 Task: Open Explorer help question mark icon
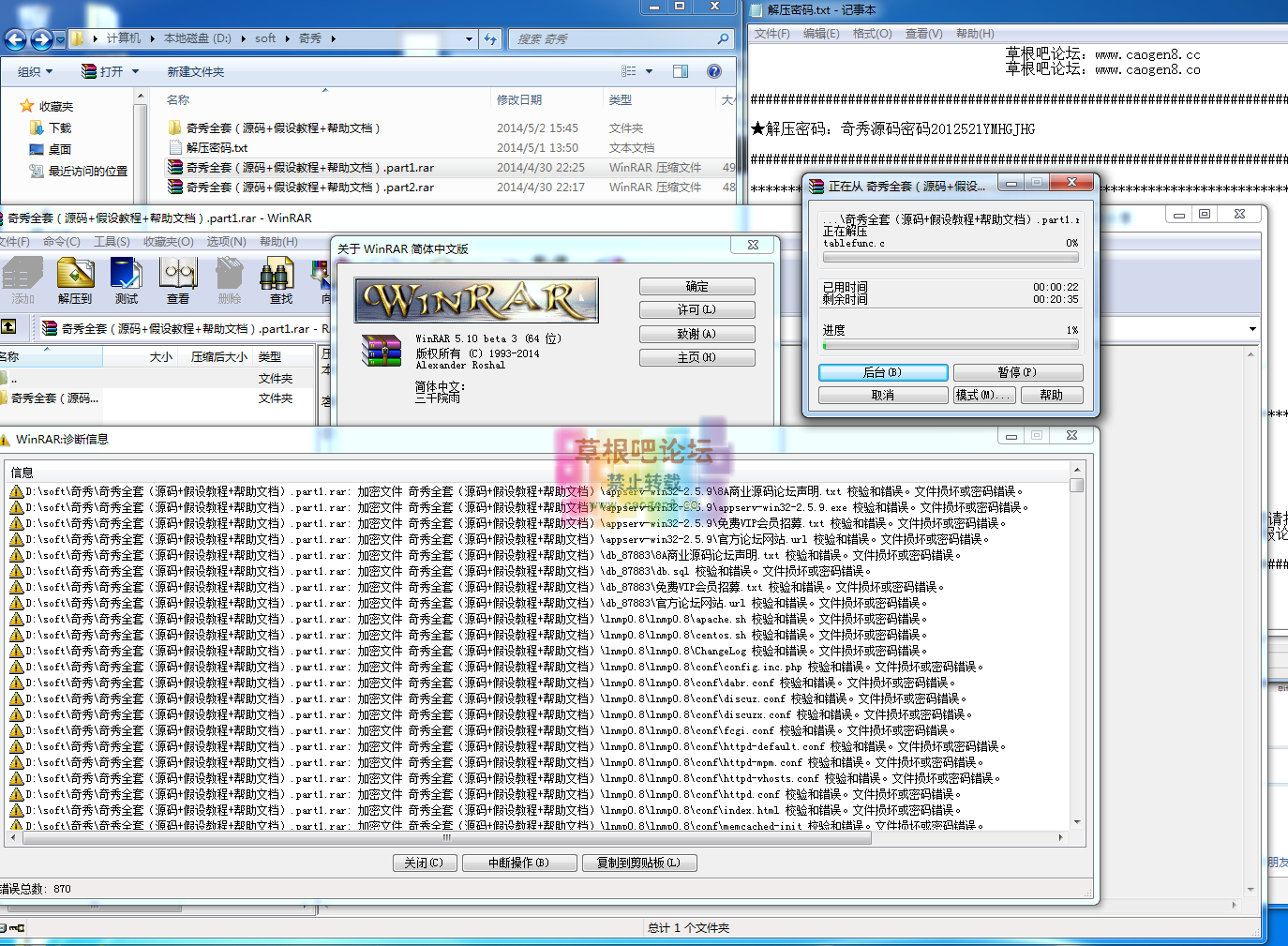[714, 71]
